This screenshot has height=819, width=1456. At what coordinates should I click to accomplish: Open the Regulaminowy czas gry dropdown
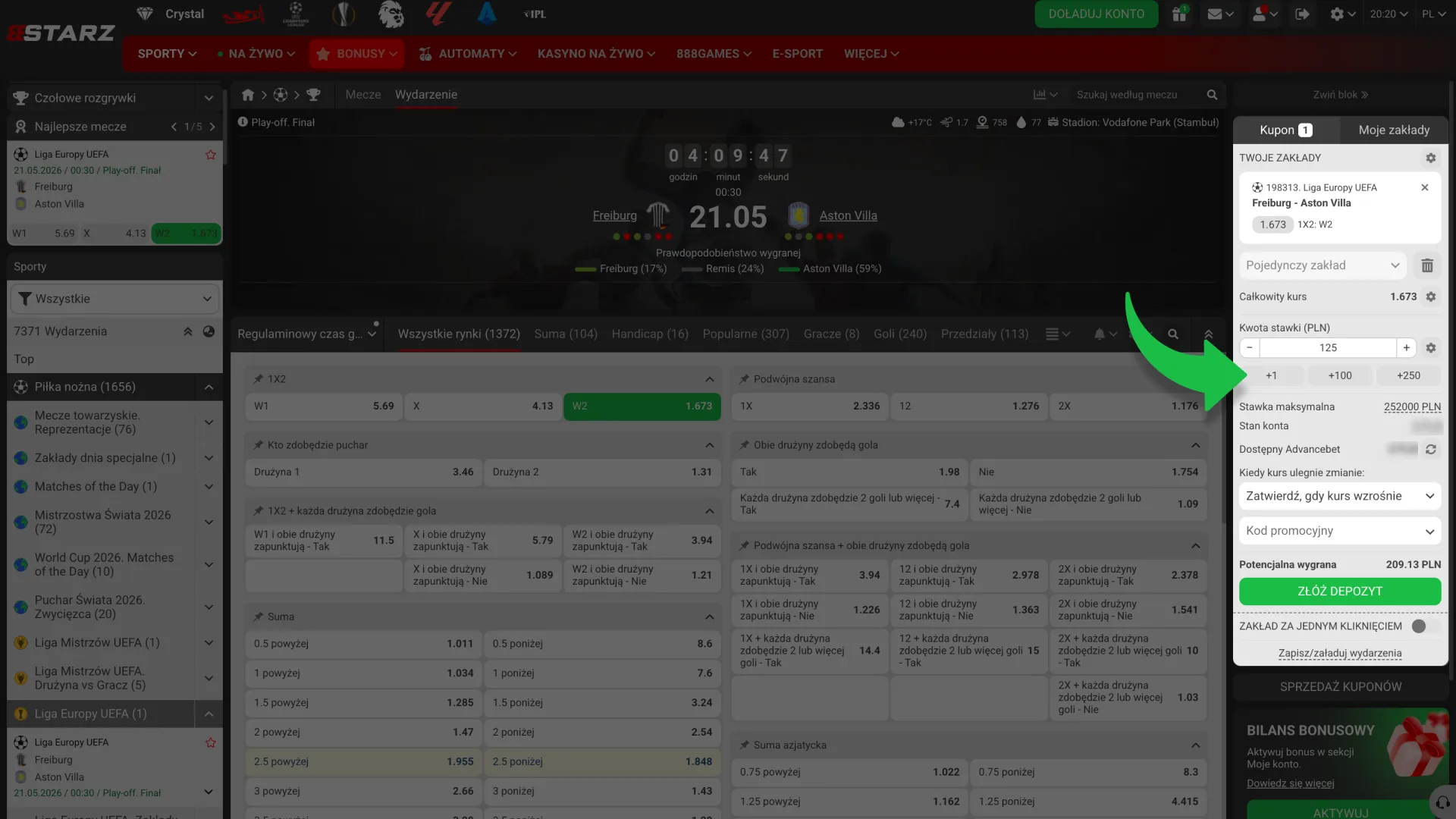(306, 334)
